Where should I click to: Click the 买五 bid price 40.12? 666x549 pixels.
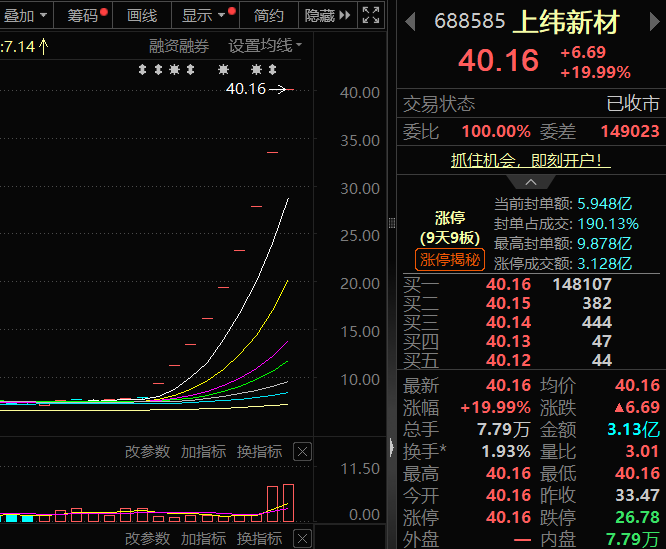coord(508,360)
